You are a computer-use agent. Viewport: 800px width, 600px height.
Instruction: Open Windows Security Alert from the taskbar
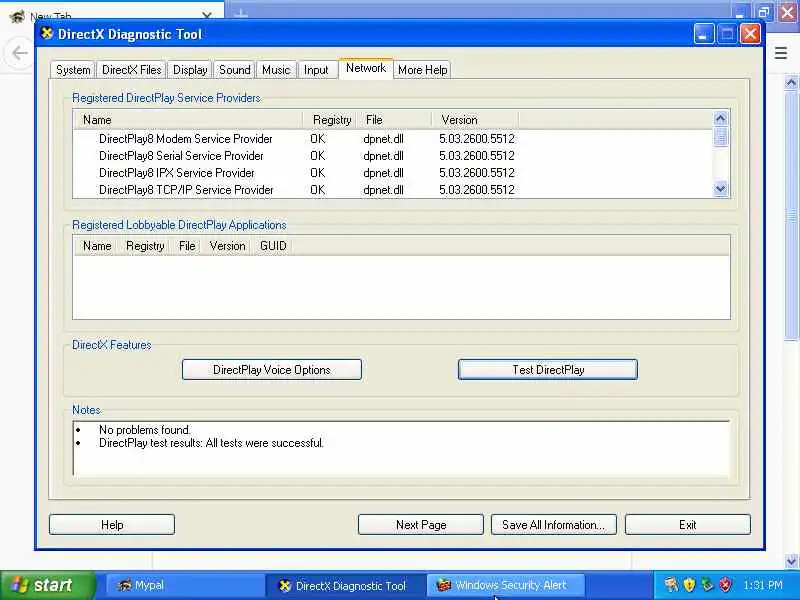[505, 585]
